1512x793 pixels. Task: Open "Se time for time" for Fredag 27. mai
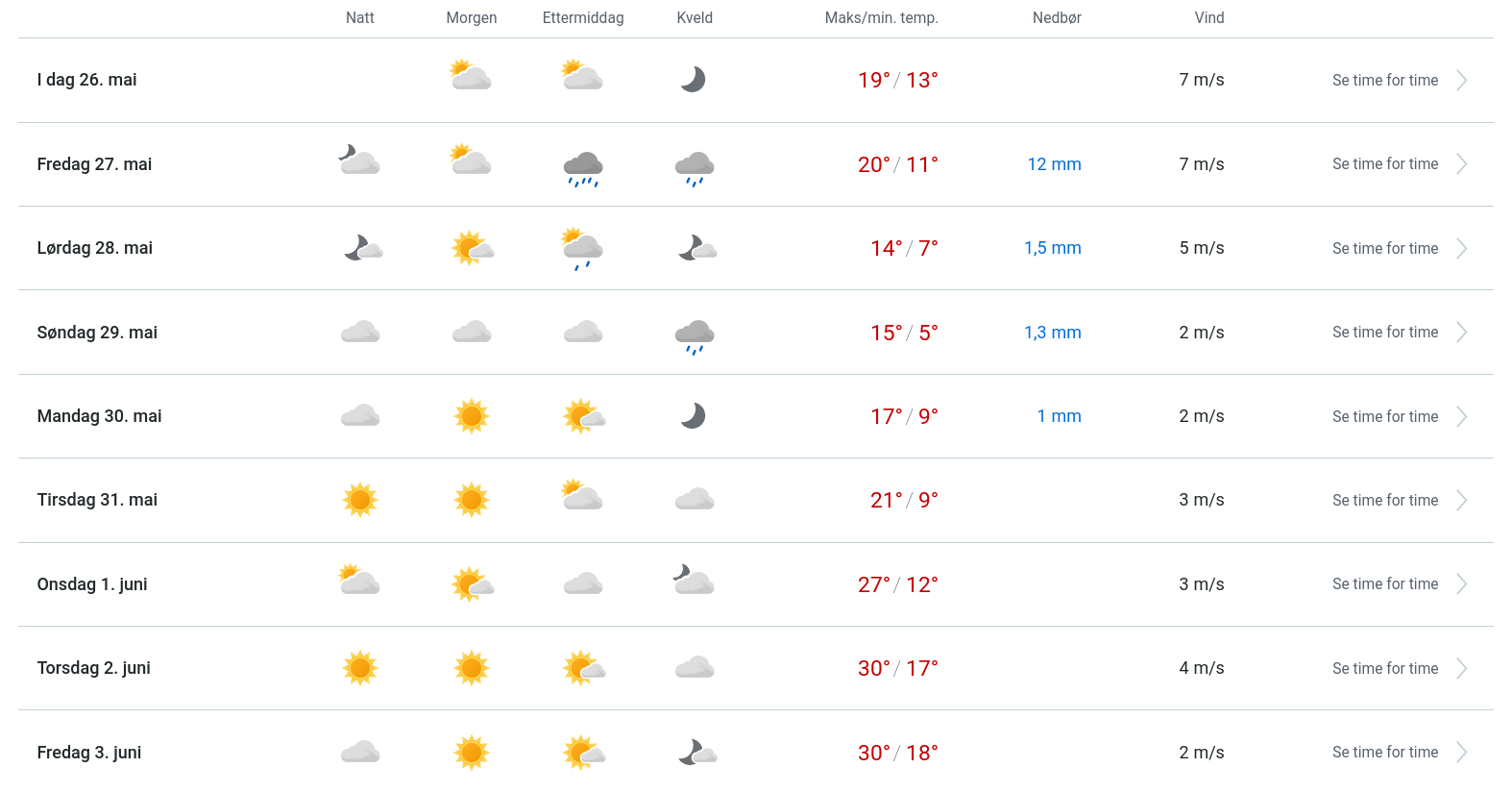[x=1384, y=164]
